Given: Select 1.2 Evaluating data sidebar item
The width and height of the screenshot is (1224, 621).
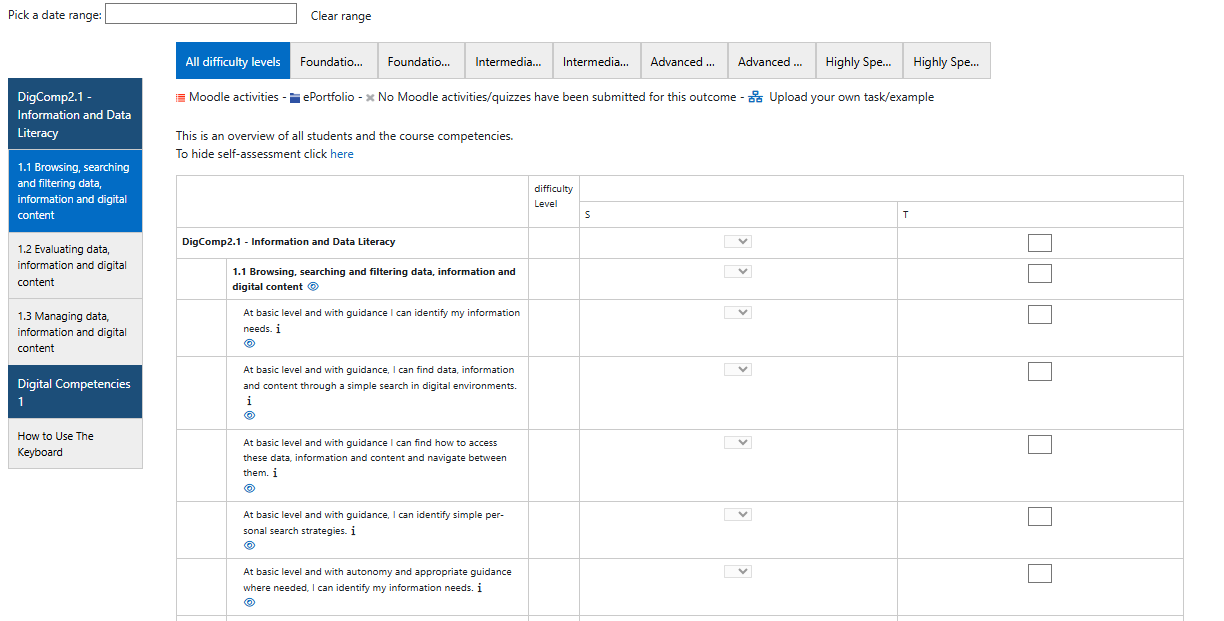Looking at the screenshot, I should pyautogui.click(x=75, y=265).
